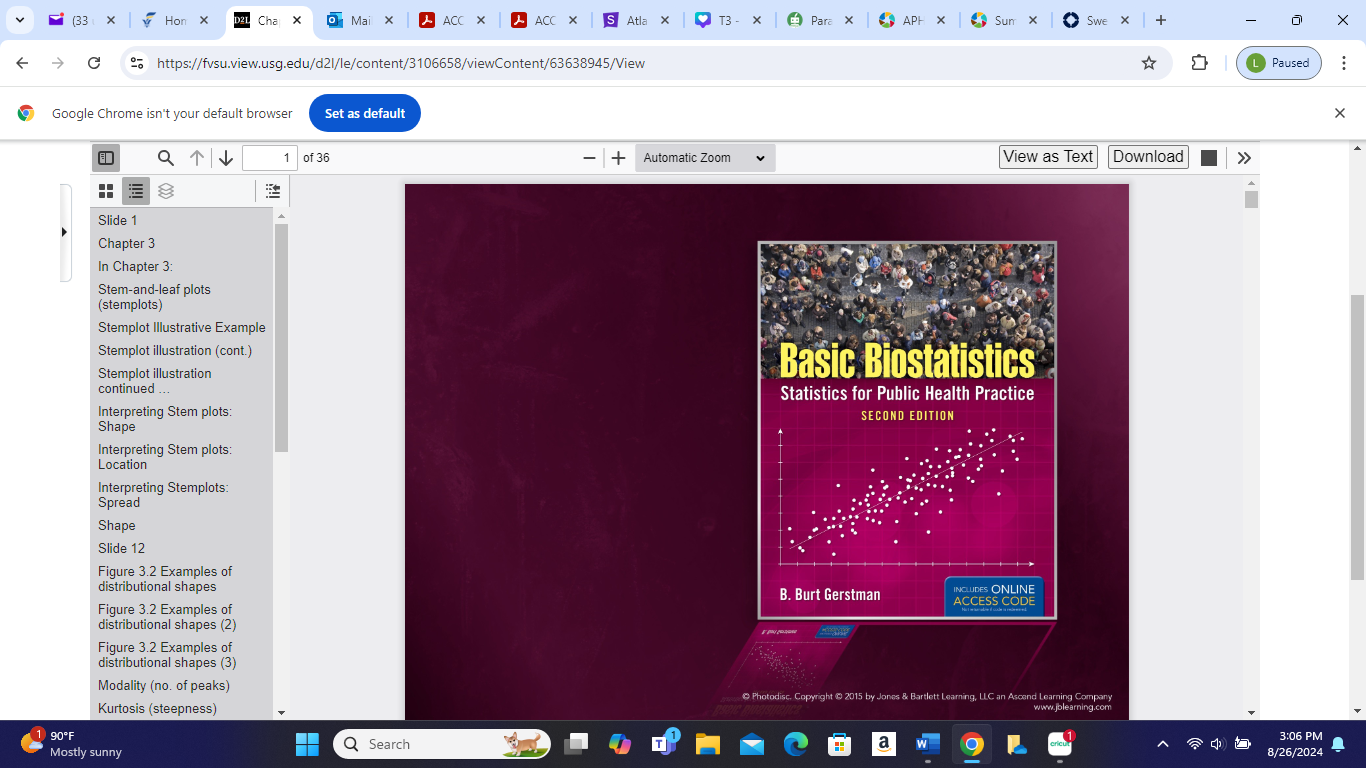Open the find-in-document magnifier tool
The image size is (1366, 768).
(x=166, y=158)
